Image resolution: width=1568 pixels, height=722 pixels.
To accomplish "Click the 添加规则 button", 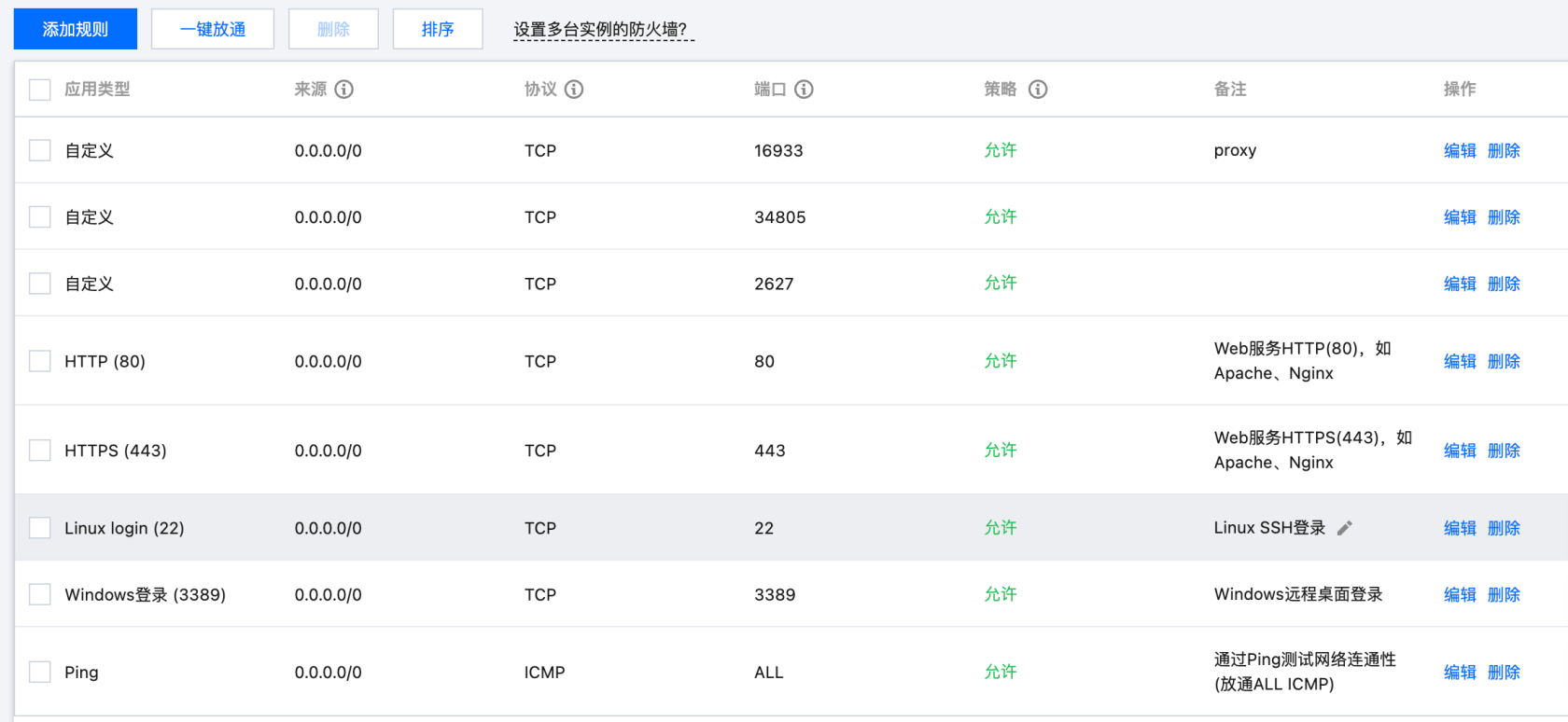I will (76, 29).
